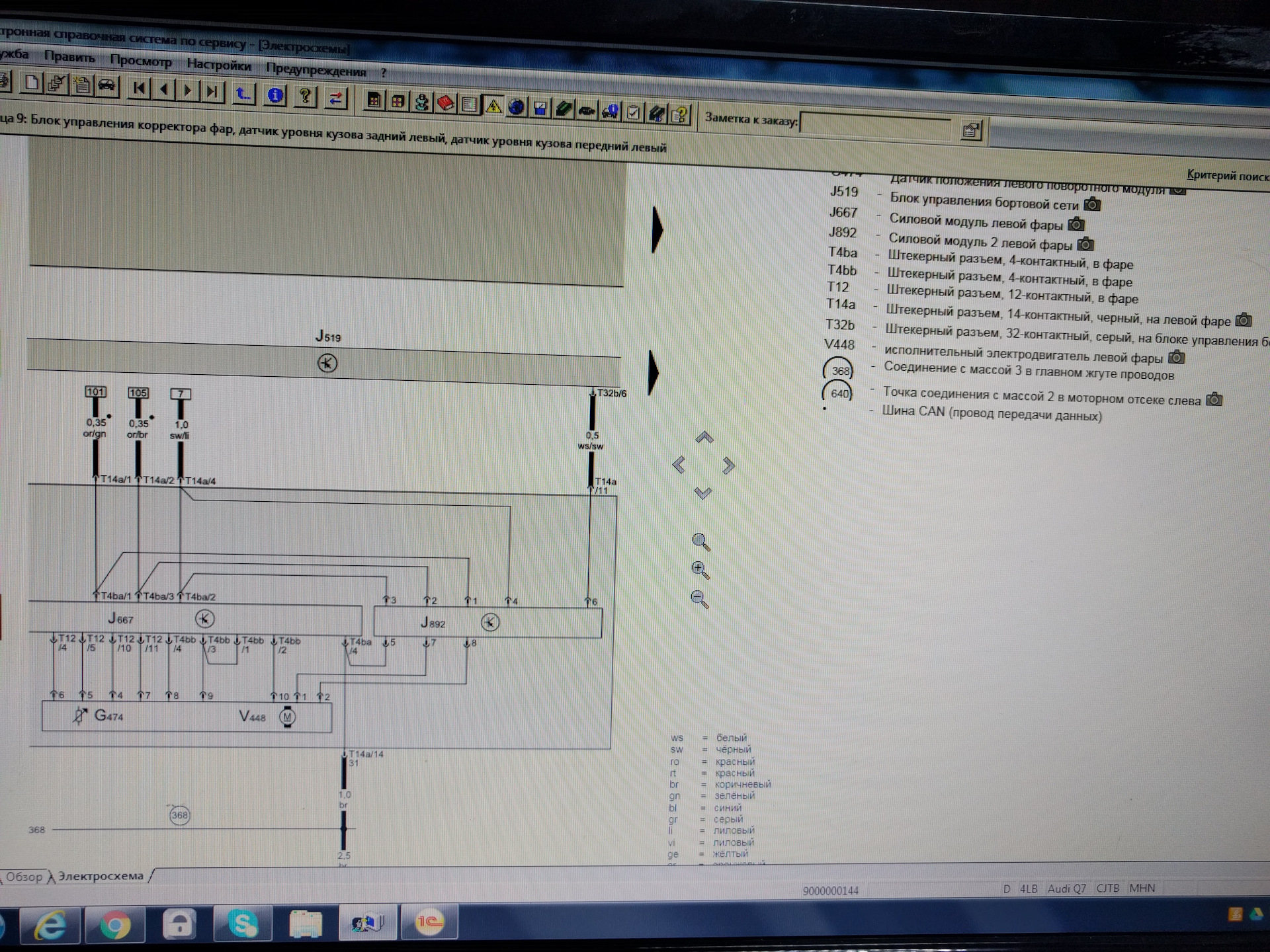Click the clipboard notes toolbar icon
The height and width of the screenshot is (952, 1270).
[82, 85]
